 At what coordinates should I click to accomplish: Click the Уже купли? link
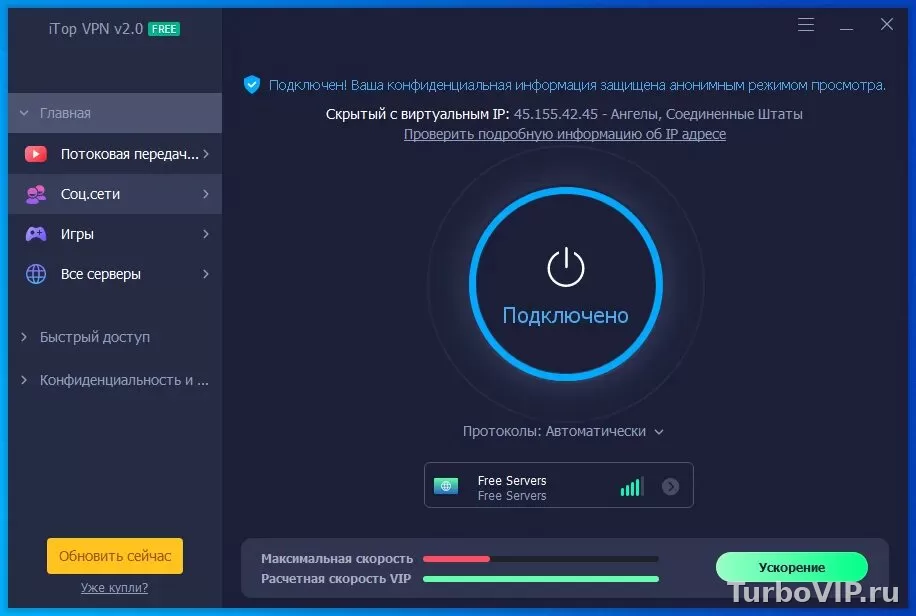[x=114, y=587]
